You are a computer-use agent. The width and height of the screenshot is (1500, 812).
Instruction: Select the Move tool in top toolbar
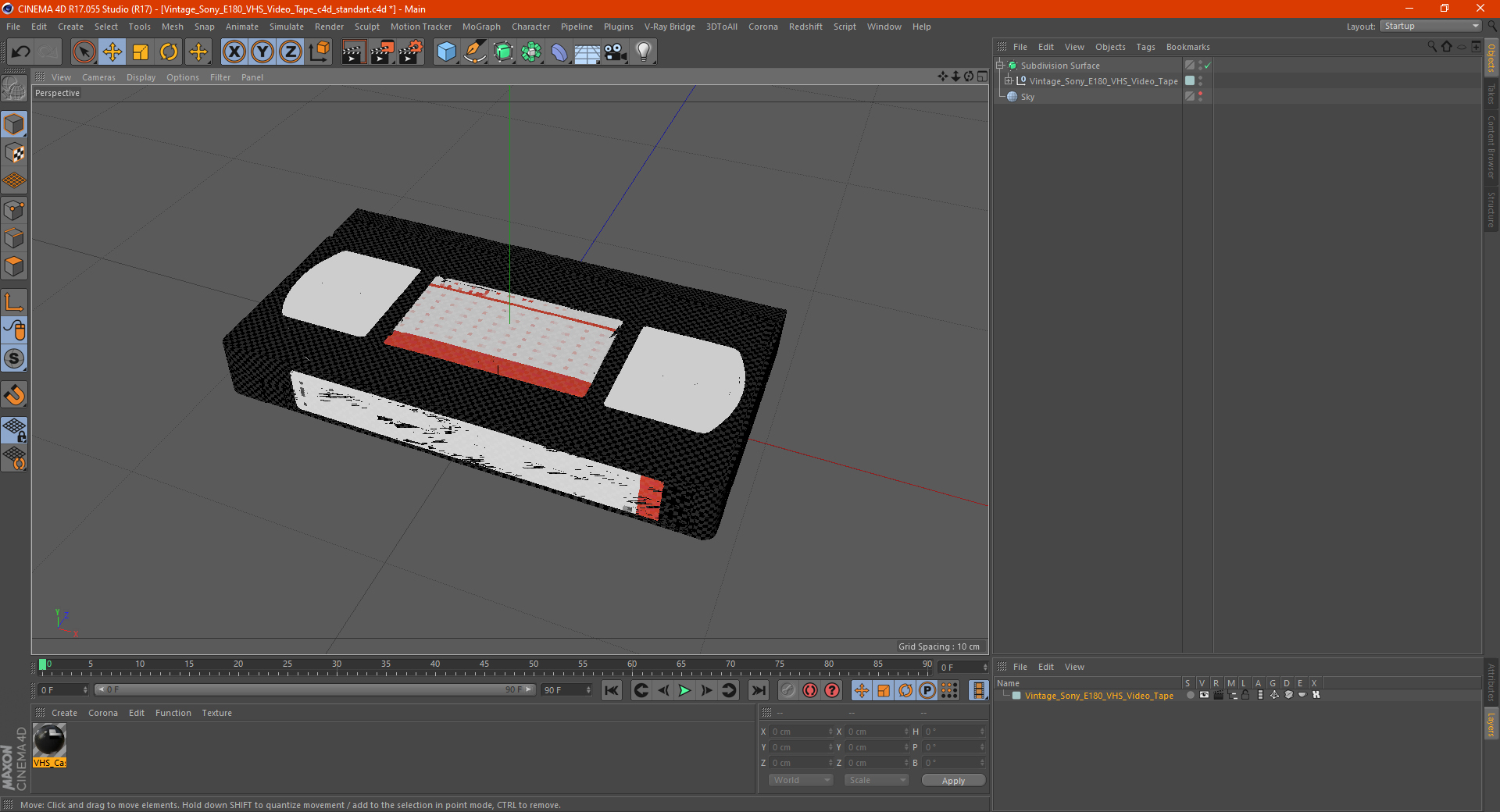112,52
